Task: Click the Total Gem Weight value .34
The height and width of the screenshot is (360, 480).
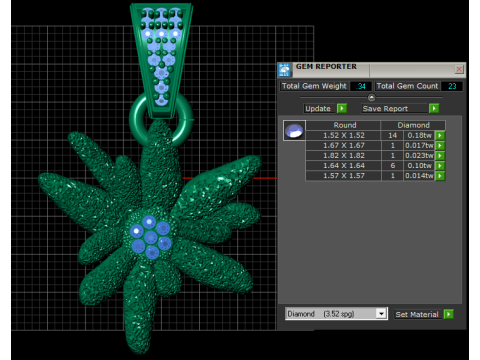Action: (361, 86)
